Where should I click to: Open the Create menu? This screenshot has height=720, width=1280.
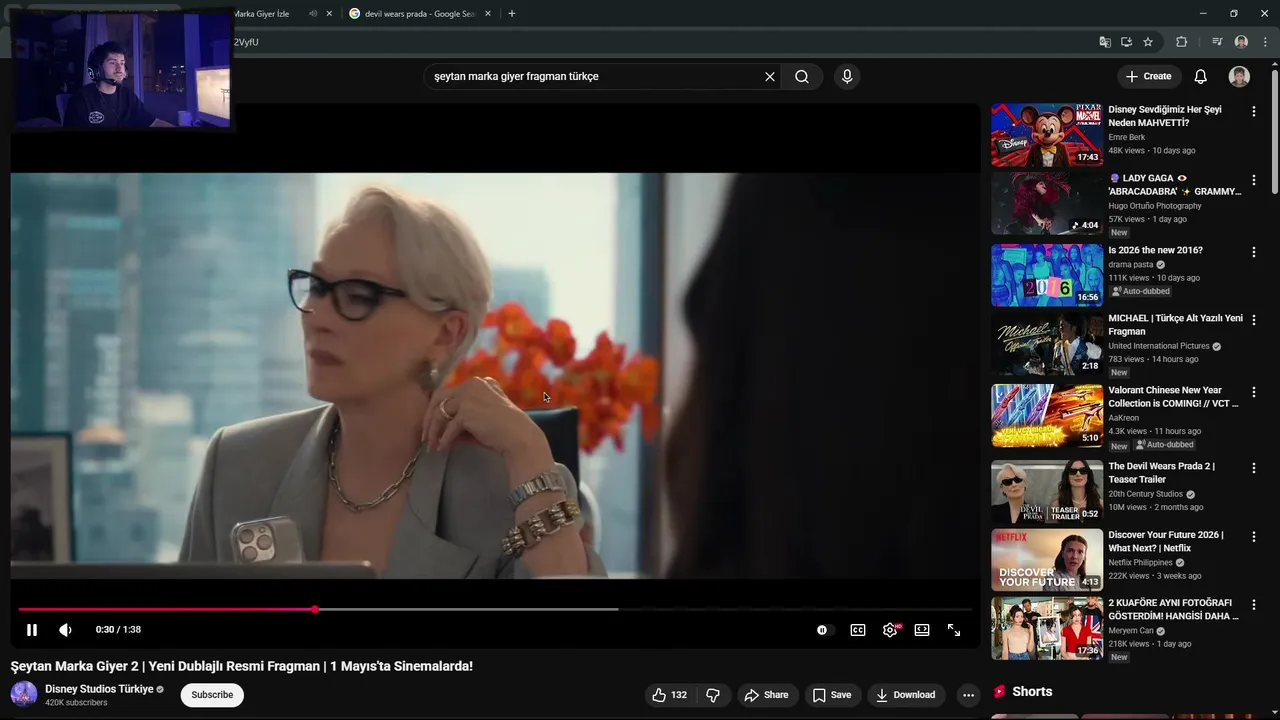coord(1148,77)
